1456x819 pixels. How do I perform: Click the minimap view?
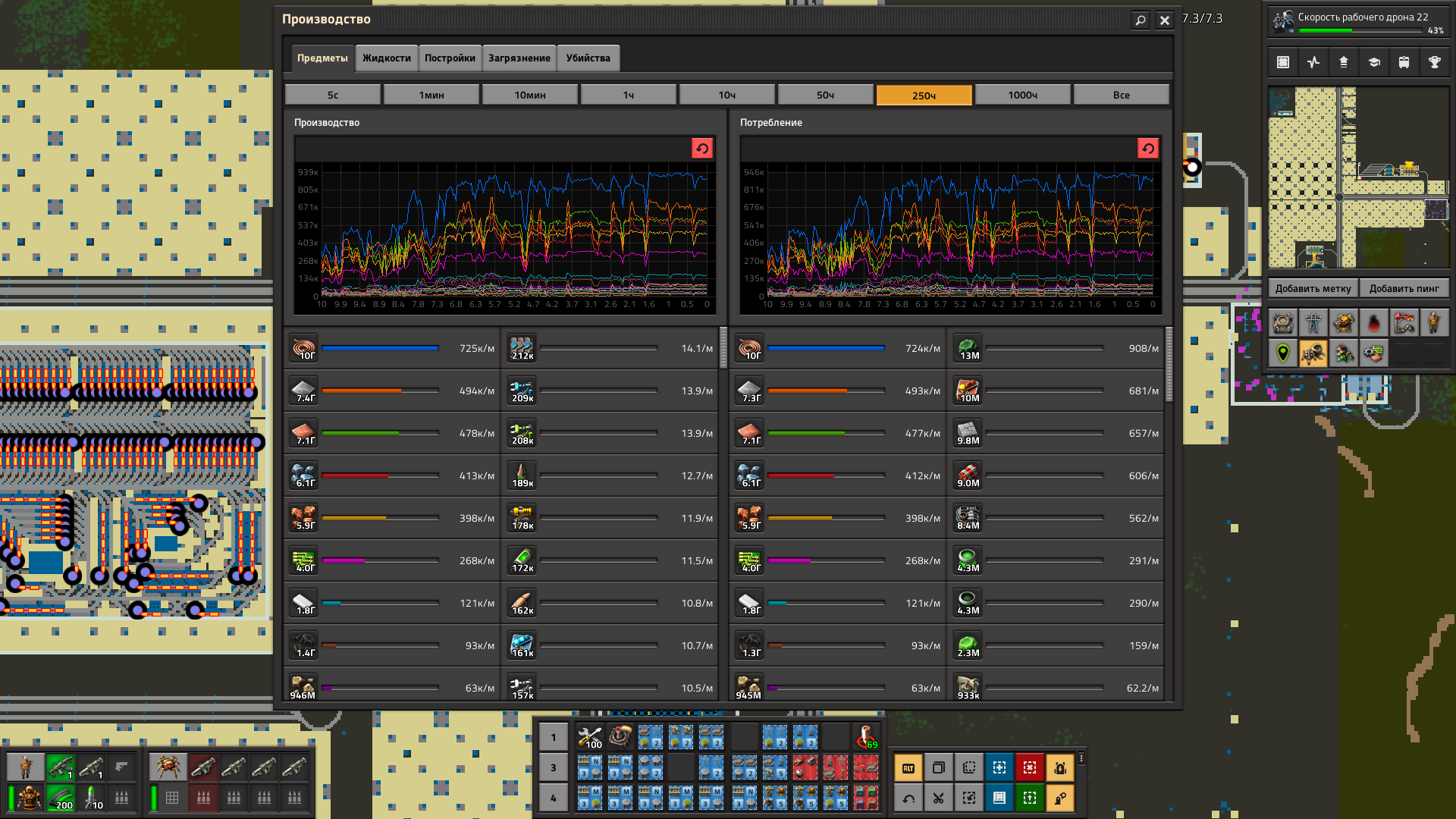(1359, 177)
